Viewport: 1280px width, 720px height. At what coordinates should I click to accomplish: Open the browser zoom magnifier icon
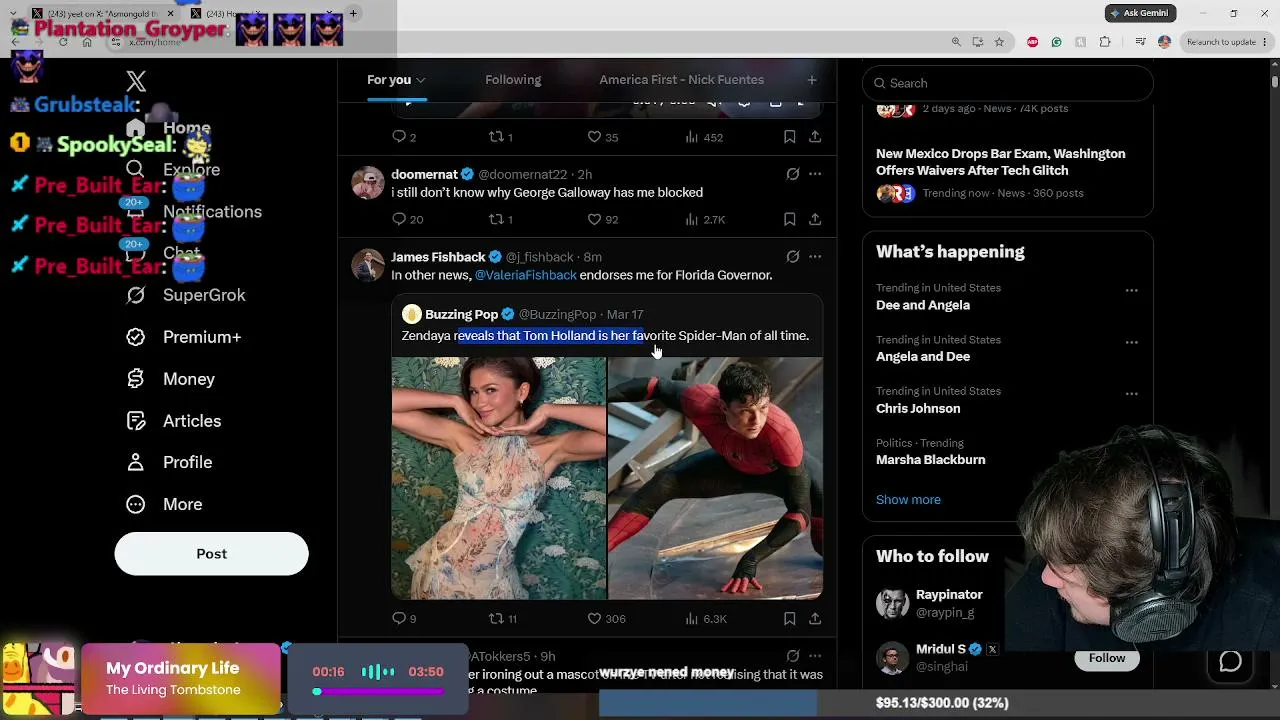(x=956, y=42)
